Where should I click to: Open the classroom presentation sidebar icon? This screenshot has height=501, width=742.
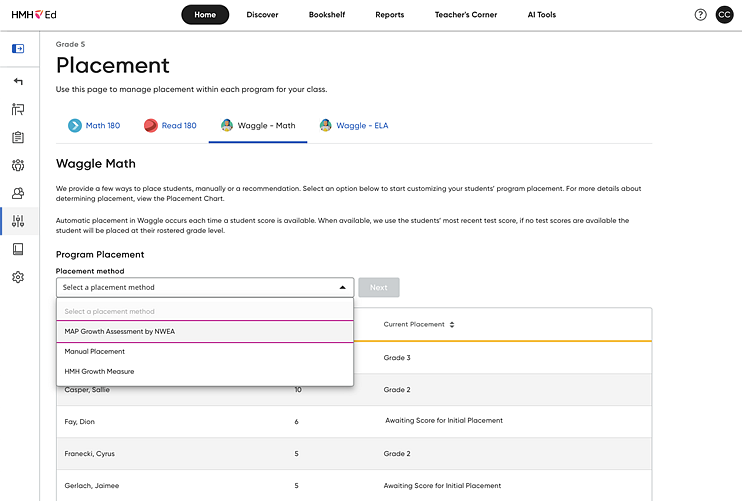(x=18, y=109)
